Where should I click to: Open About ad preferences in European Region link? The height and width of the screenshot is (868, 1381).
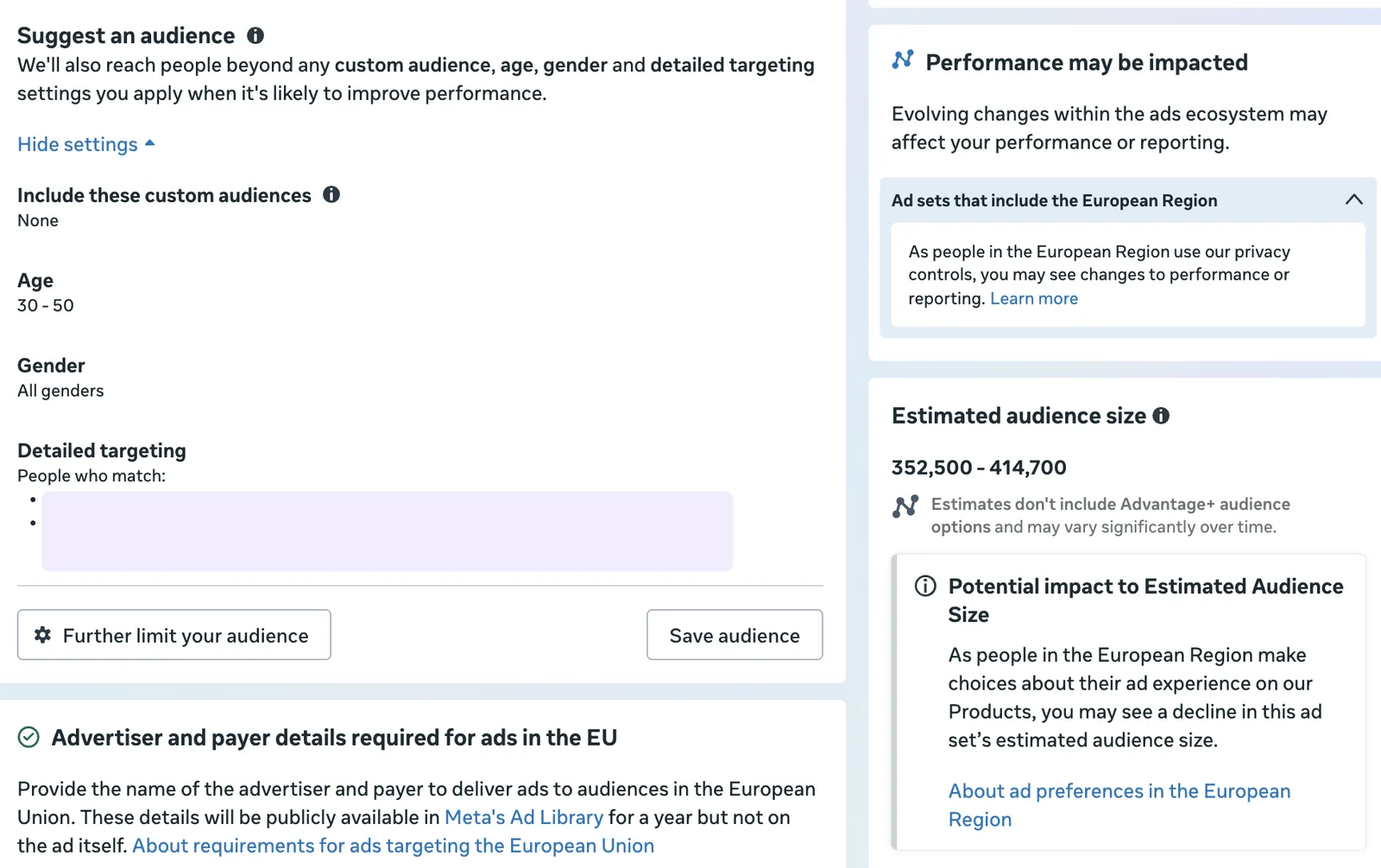(x=1119, y=805)
